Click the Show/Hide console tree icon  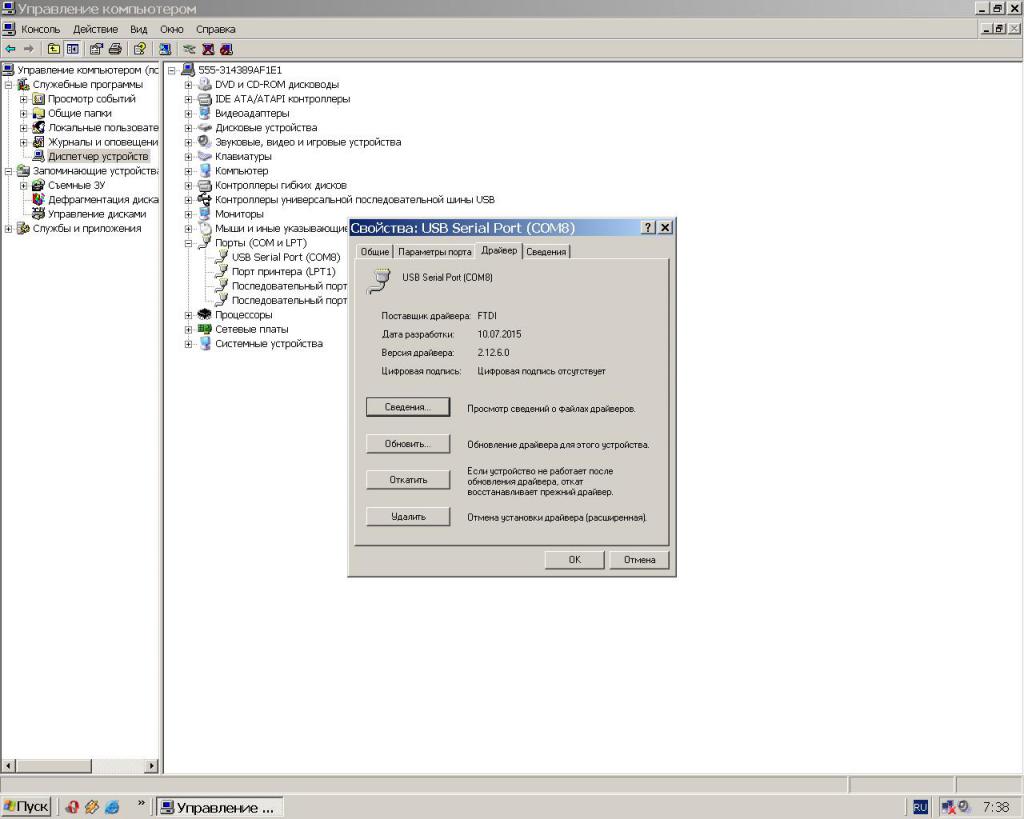point(72,48)
